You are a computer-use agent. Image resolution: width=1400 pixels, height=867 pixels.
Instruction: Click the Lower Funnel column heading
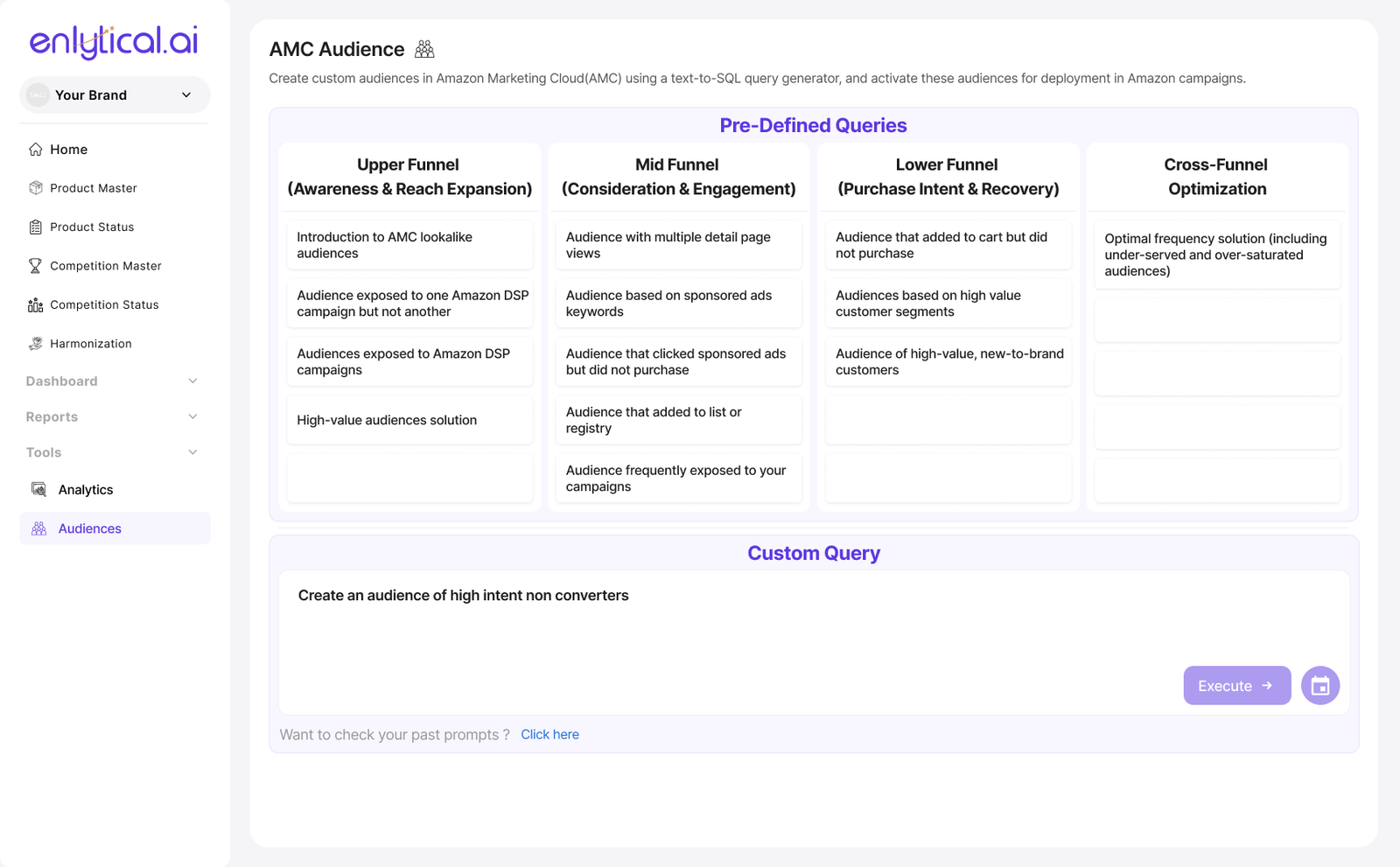[948, 177]
